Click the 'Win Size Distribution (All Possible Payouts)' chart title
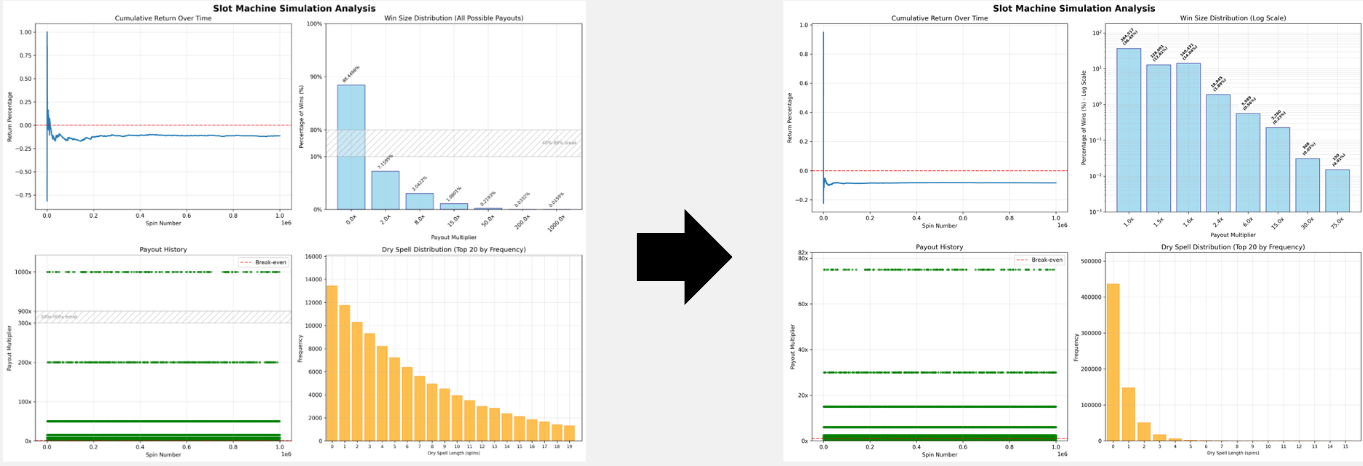1363x466 pixels. point(453,18)
